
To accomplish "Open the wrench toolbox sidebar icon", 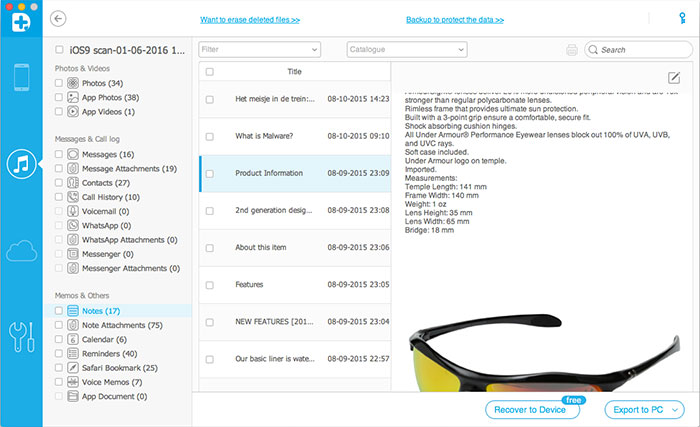I will [x=21, y=337].
